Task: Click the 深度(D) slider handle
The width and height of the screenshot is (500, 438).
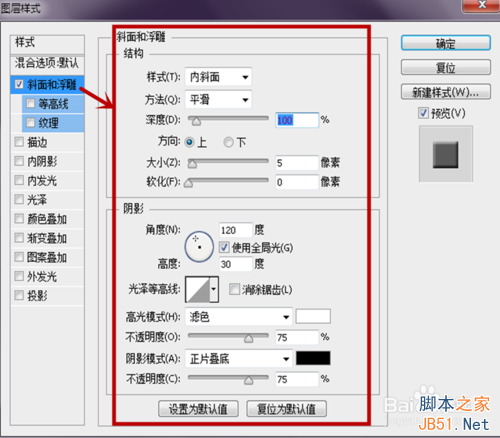Action: click(196, 121)
